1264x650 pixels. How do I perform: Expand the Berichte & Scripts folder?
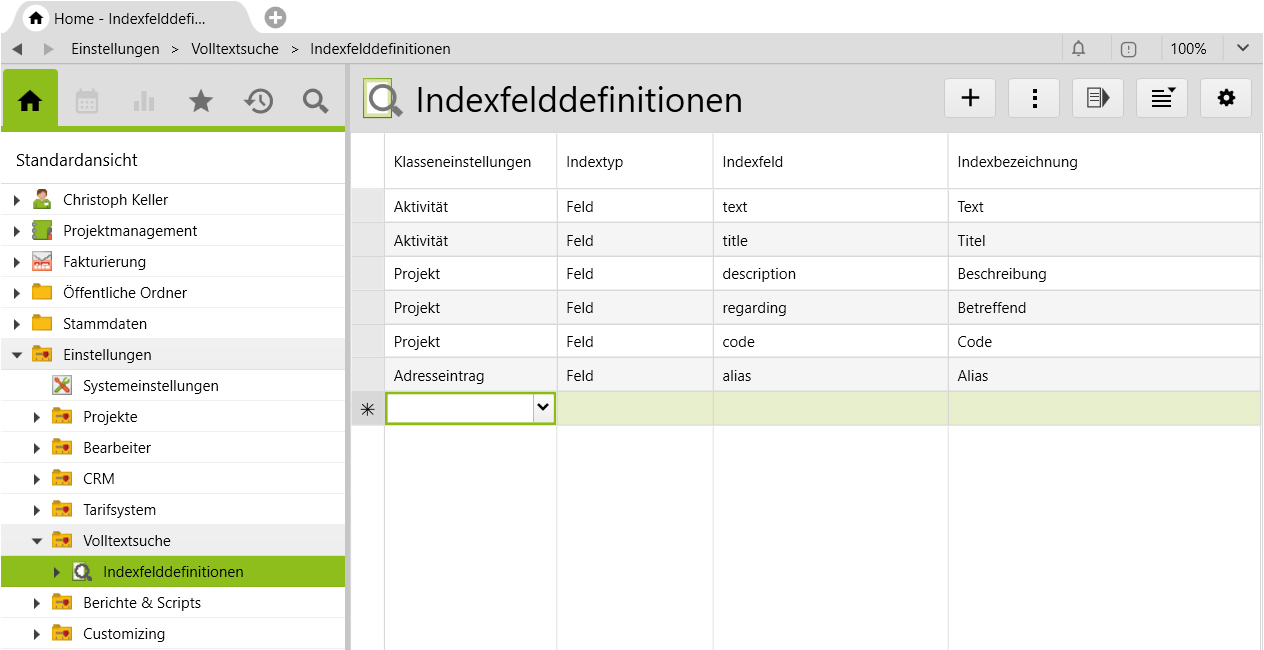(x=37, y=603)
